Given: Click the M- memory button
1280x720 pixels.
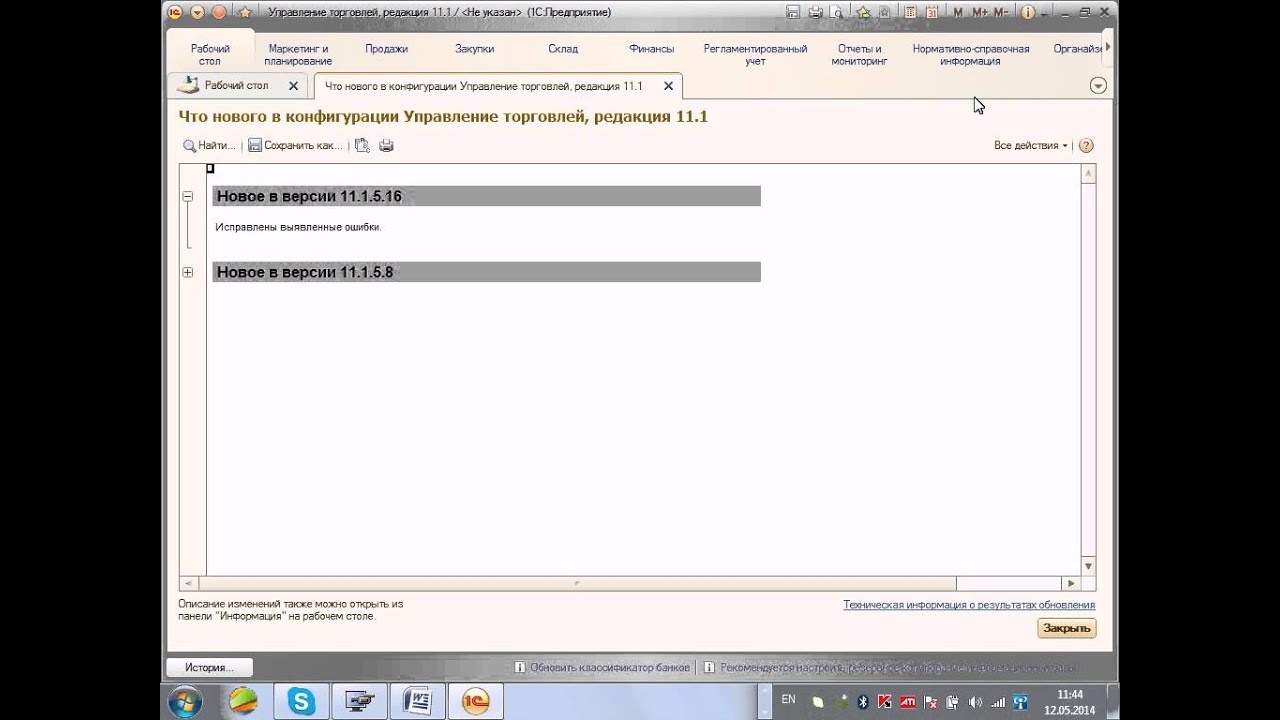Looking at the screenshot, I should coord(1000,12).
